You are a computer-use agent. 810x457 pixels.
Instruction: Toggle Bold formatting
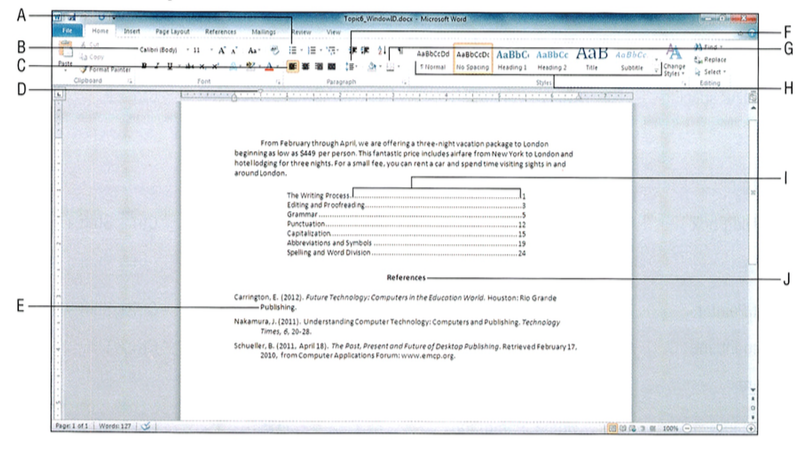[144, 66]
